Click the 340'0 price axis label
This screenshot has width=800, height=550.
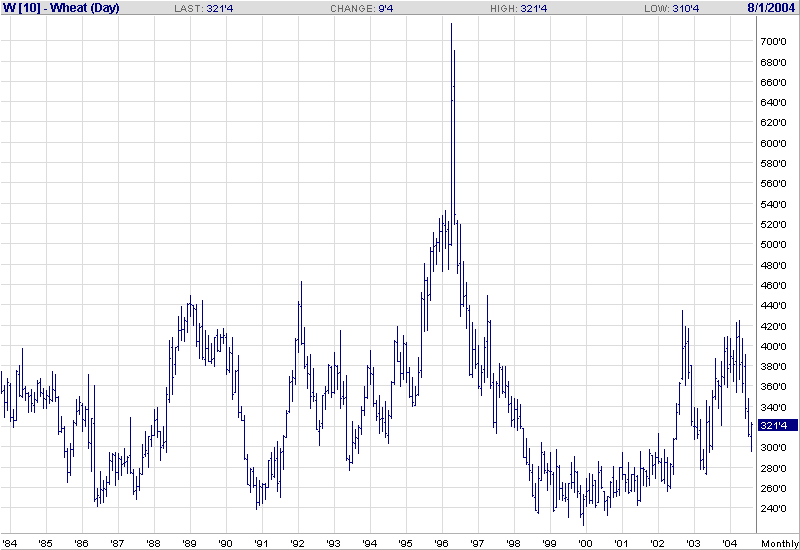[x=773, y=408]
